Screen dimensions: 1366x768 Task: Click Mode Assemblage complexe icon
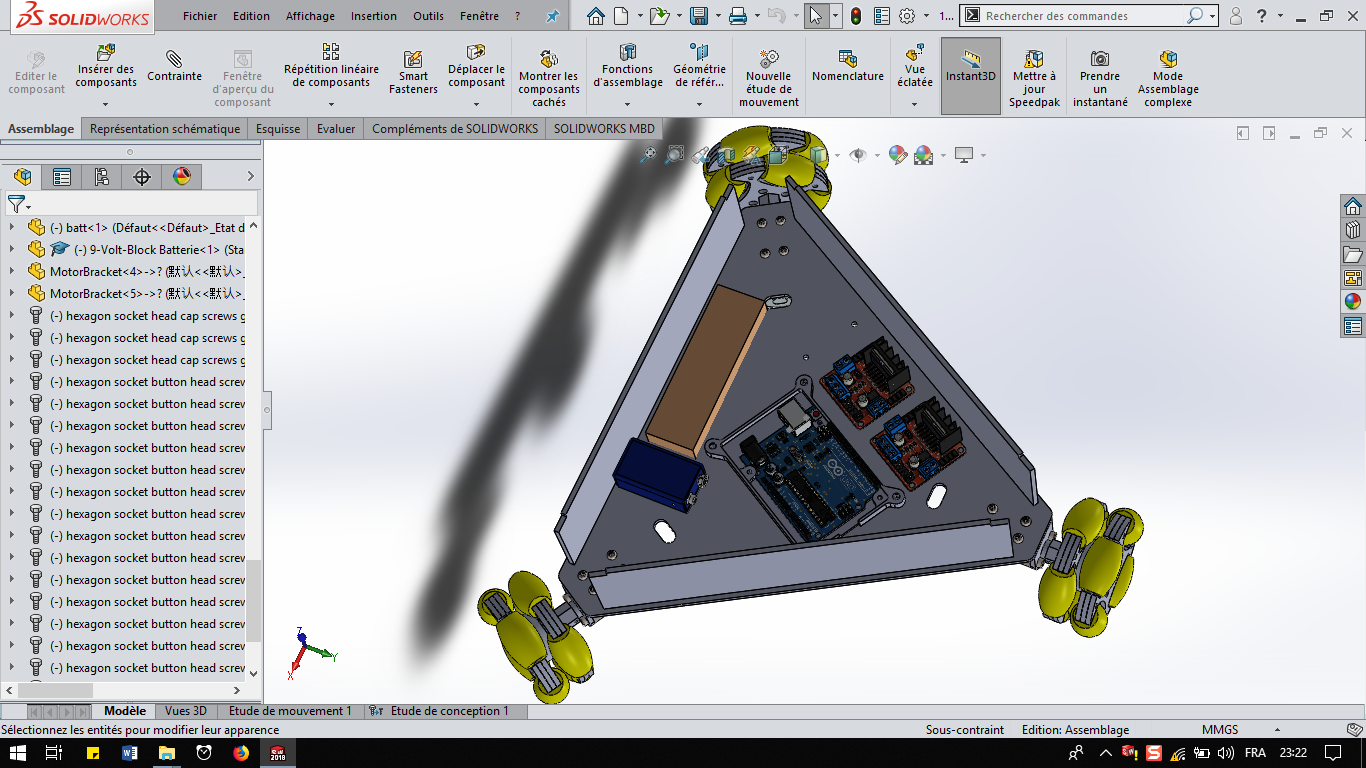pos(1167,59)
